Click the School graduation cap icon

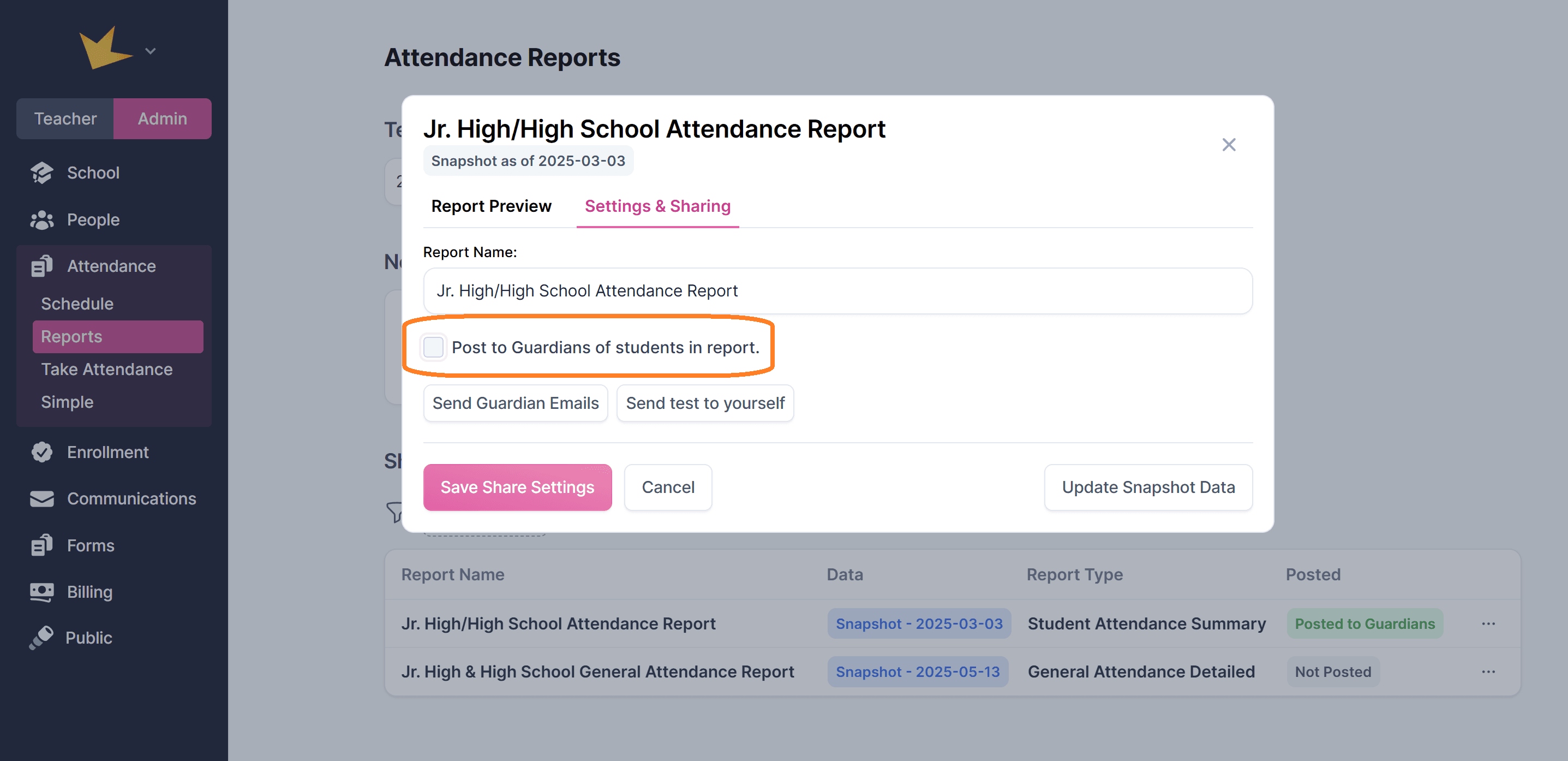pos(41,173)
